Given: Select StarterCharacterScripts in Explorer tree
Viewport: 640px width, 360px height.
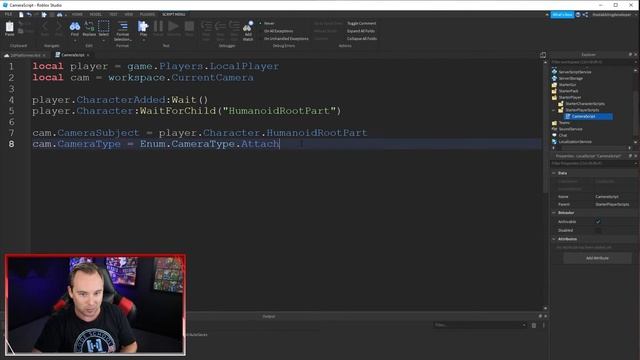Looking at the screenshot, I should tap(585, 104).
